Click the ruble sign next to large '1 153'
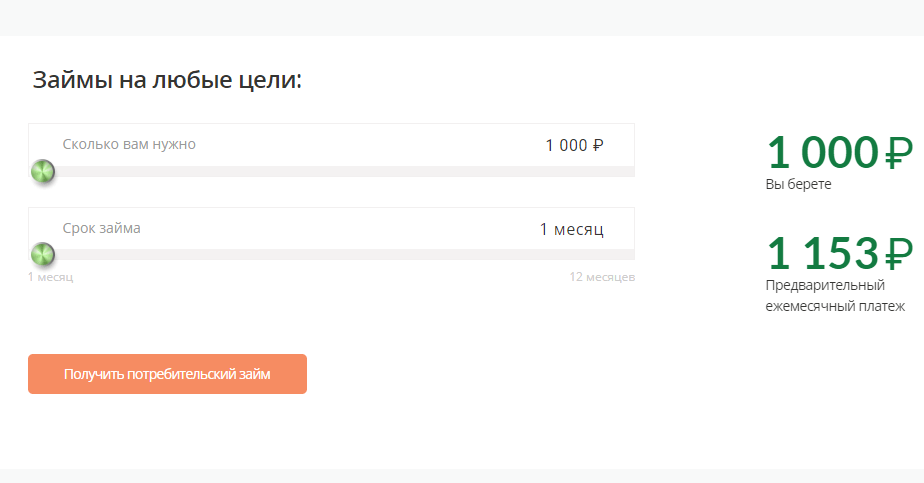Image resolution: width=924 pixels, height=483 pixels. tap(899, 253)
